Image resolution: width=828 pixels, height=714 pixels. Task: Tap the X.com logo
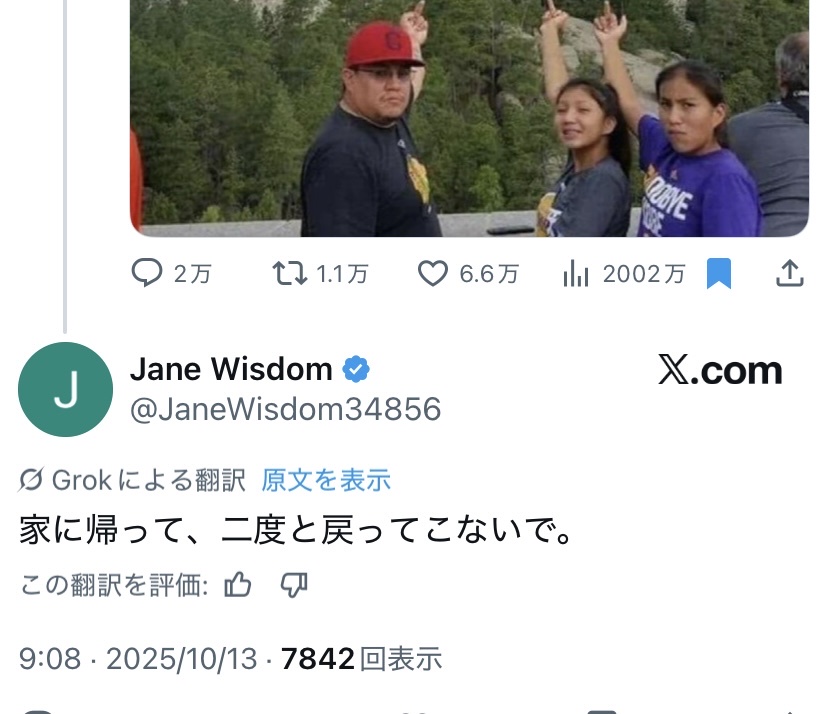(x=720, y=370)
